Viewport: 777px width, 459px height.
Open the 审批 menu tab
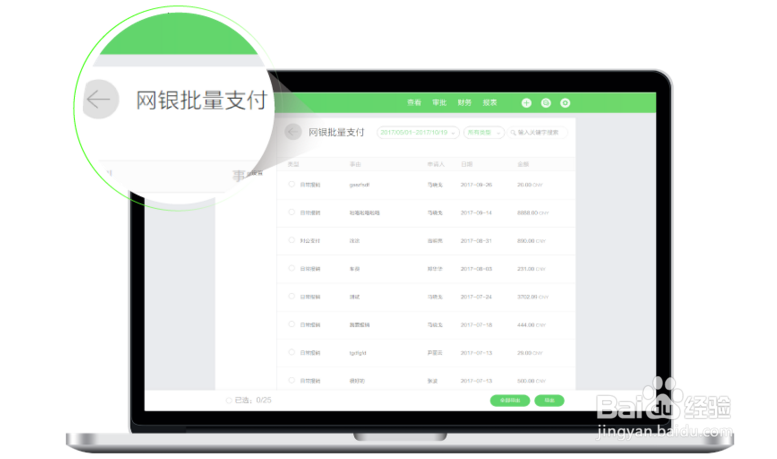(x=439, y=103)
